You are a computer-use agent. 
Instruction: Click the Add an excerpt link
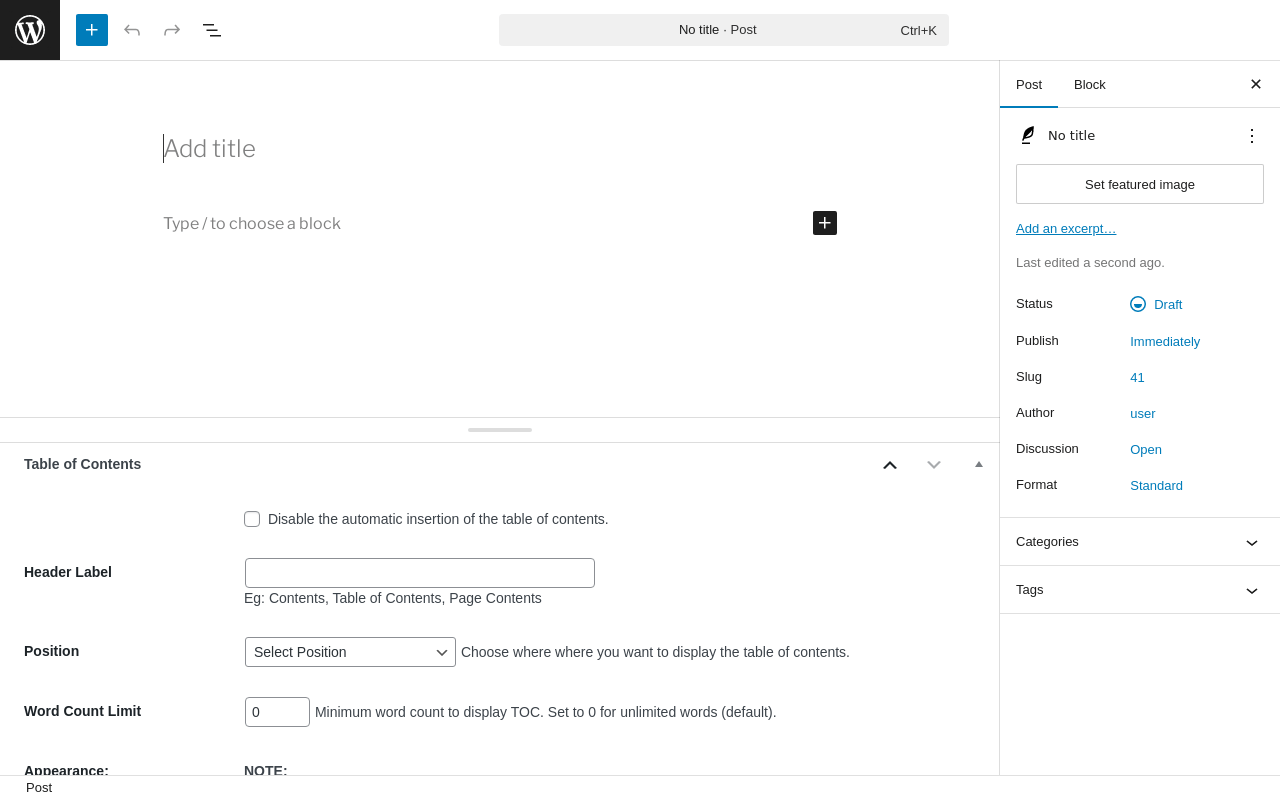pyautogui.click(x=1066, y=229)
